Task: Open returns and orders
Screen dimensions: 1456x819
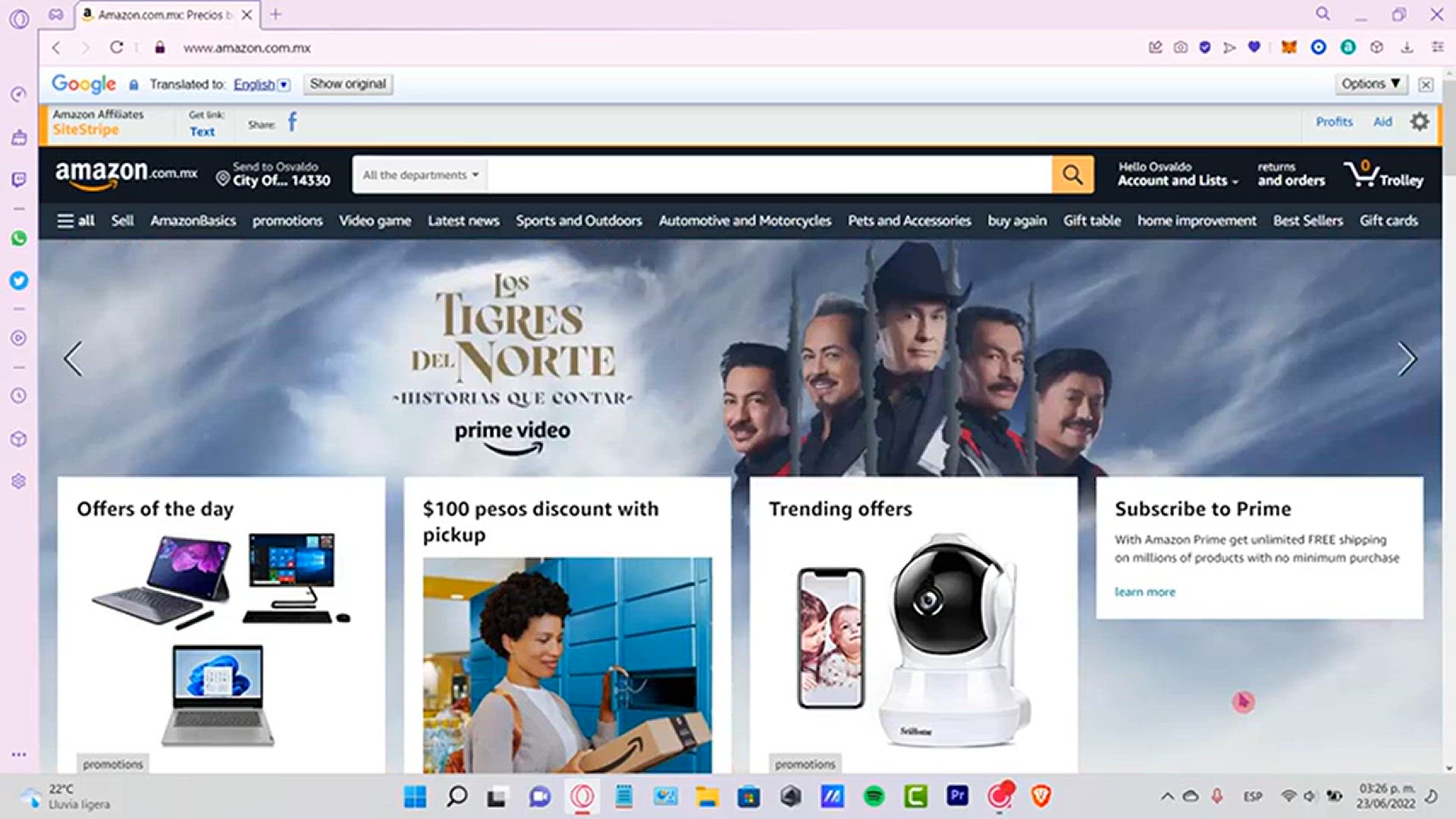Action: (1291, 174)
